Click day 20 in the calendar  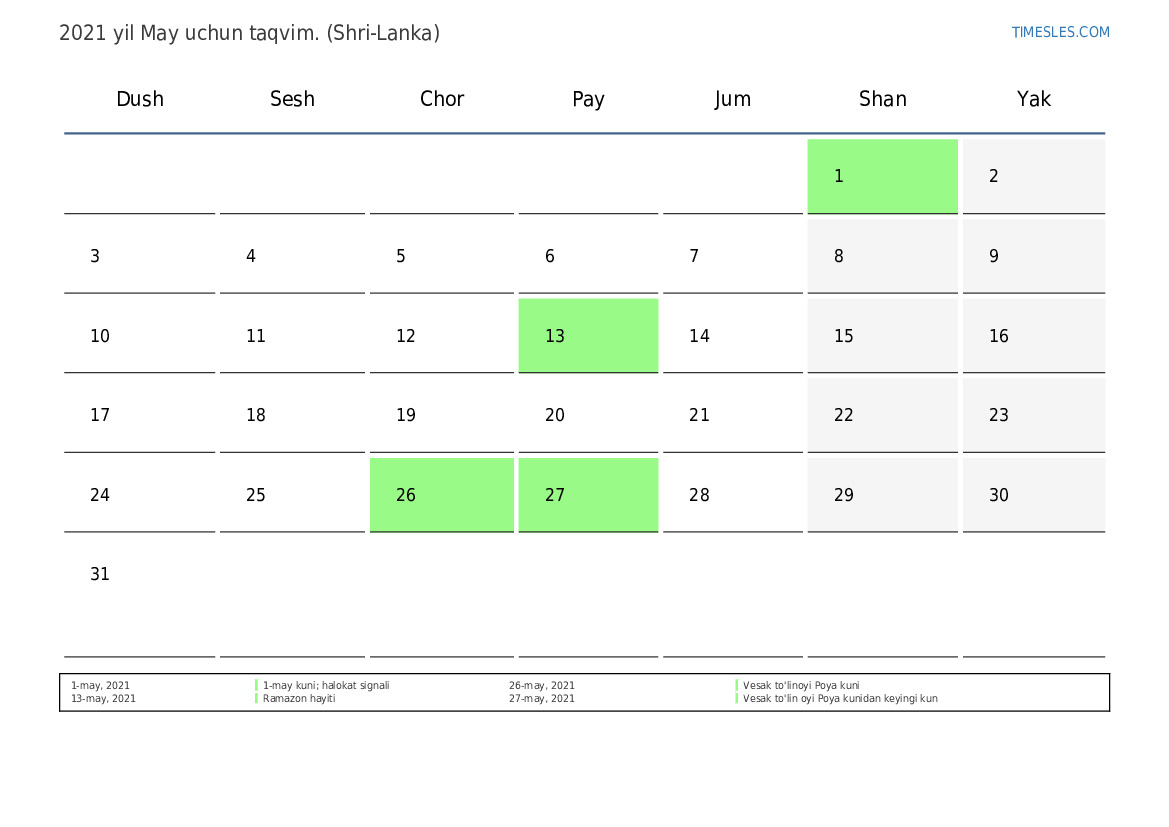[x=588, y=415]
